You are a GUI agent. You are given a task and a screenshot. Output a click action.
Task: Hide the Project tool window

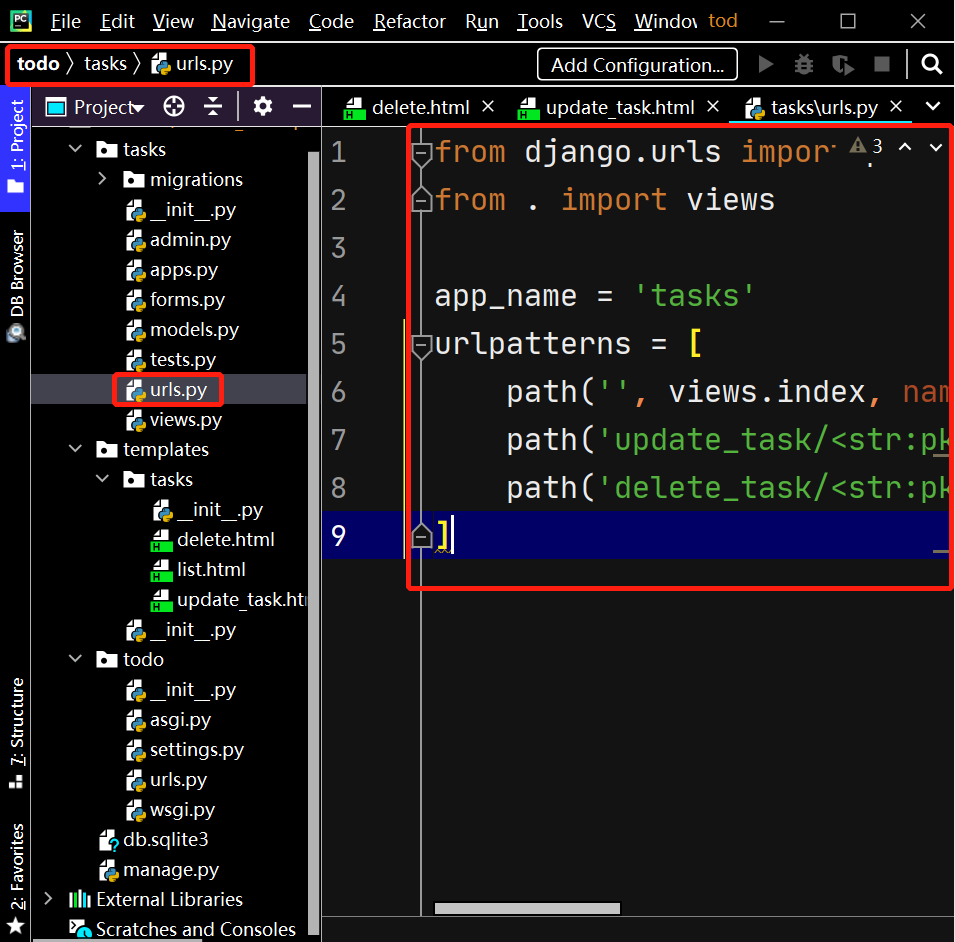pos(301,107)
